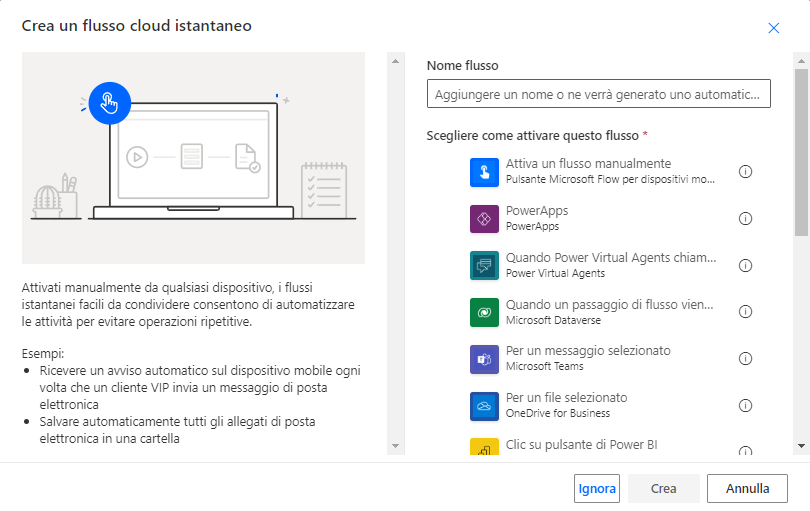Show info for Clic su pulsante di Power BI

click(745, 451)
